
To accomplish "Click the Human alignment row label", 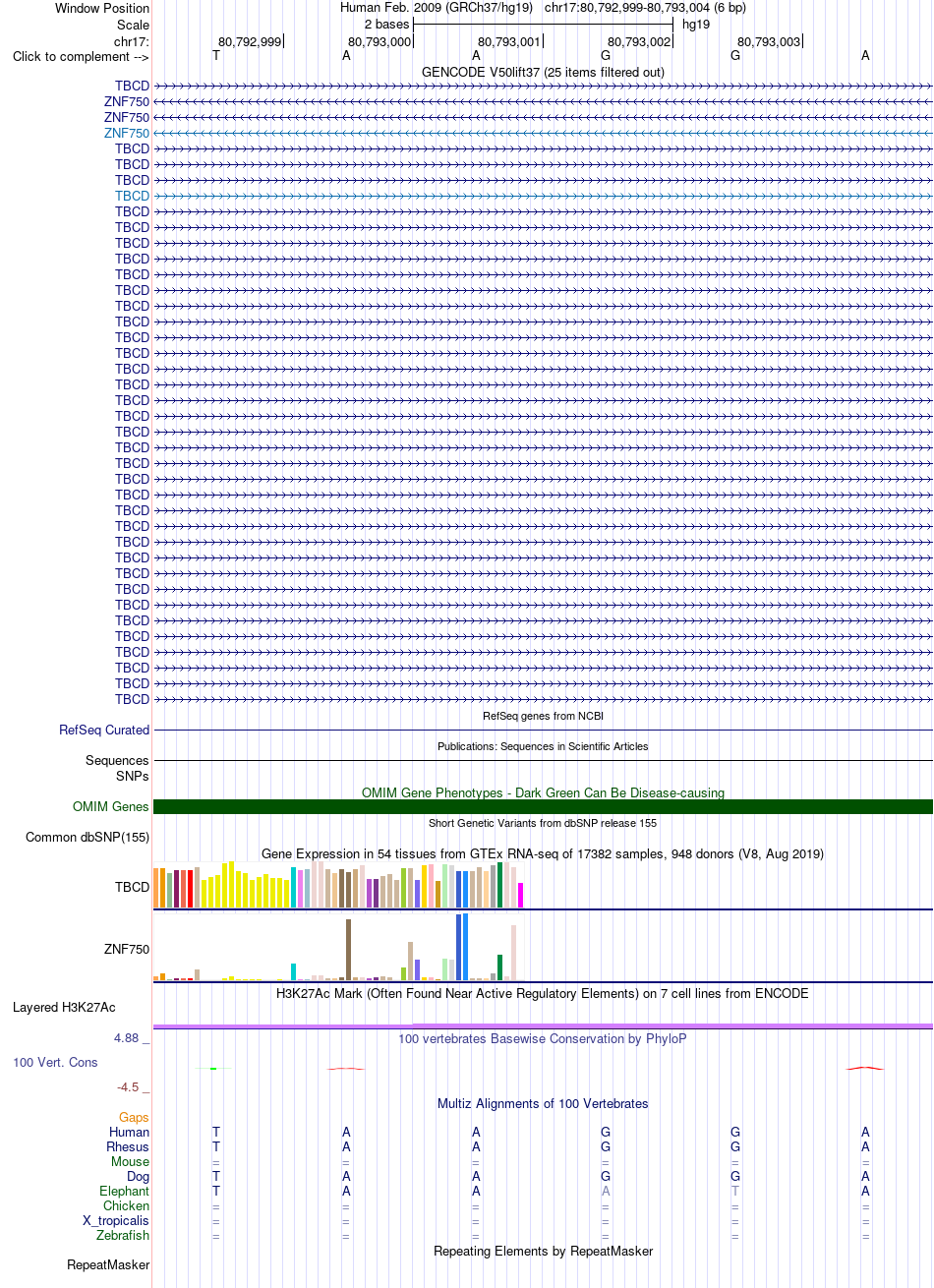I will click(x=130, y=1133).
